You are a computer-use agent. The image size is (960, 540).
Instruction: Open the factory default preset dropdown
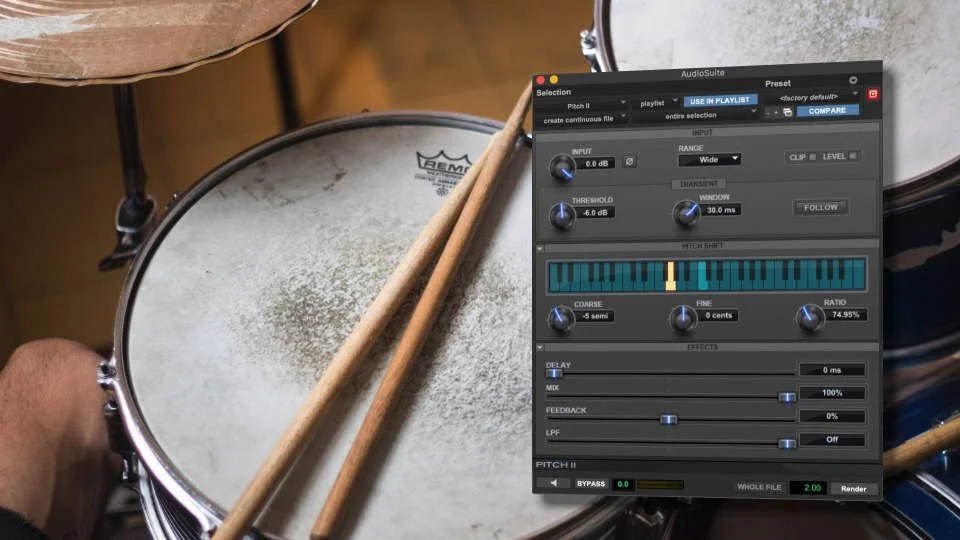click(x=812, y=97)
